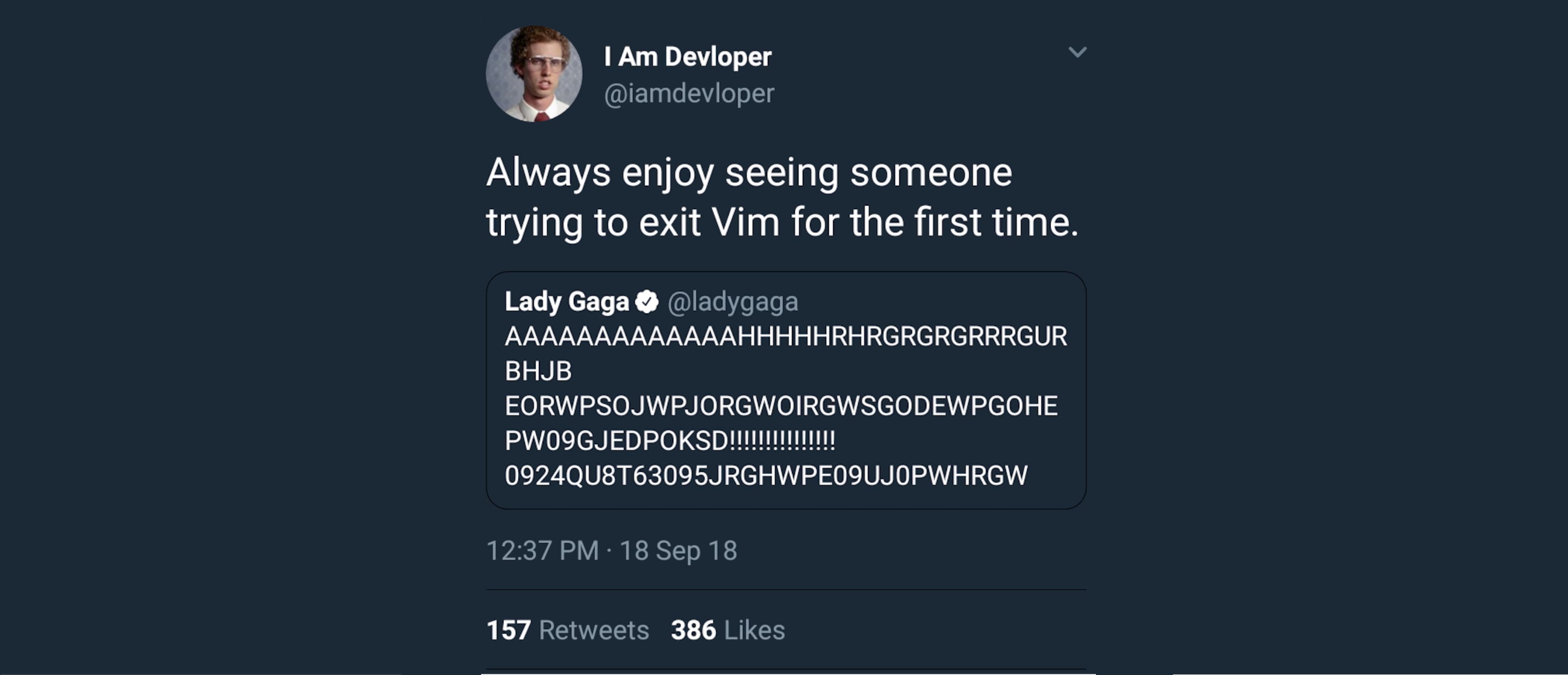Open the I Am Devloper display name
1568x675 pixels.
[x=687, y=57]
